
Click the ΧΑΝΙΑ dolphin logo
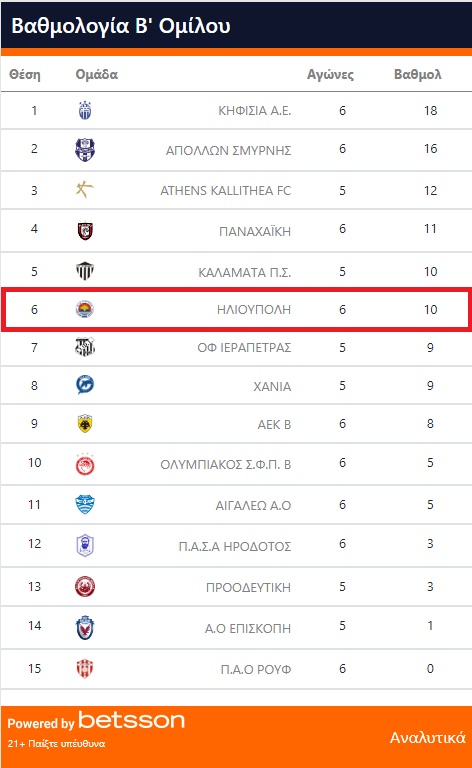point(85,385)
